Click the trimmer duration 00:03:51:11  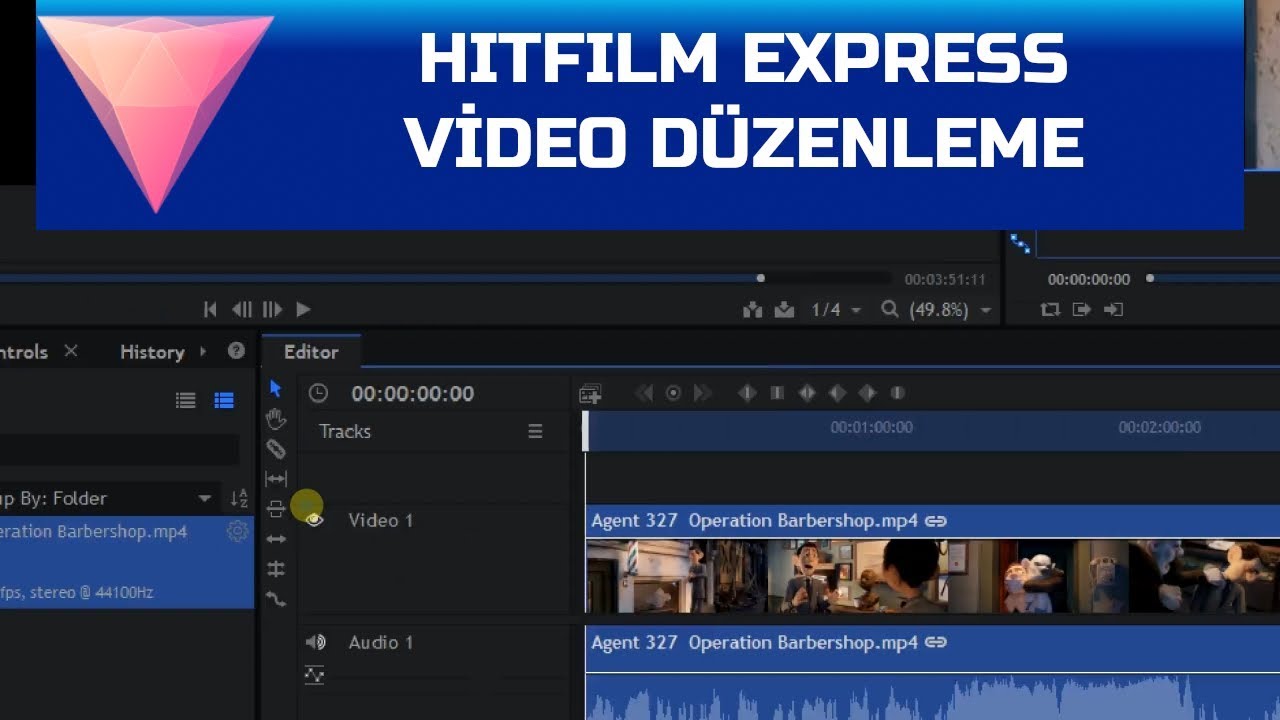(x=945, y=280)
